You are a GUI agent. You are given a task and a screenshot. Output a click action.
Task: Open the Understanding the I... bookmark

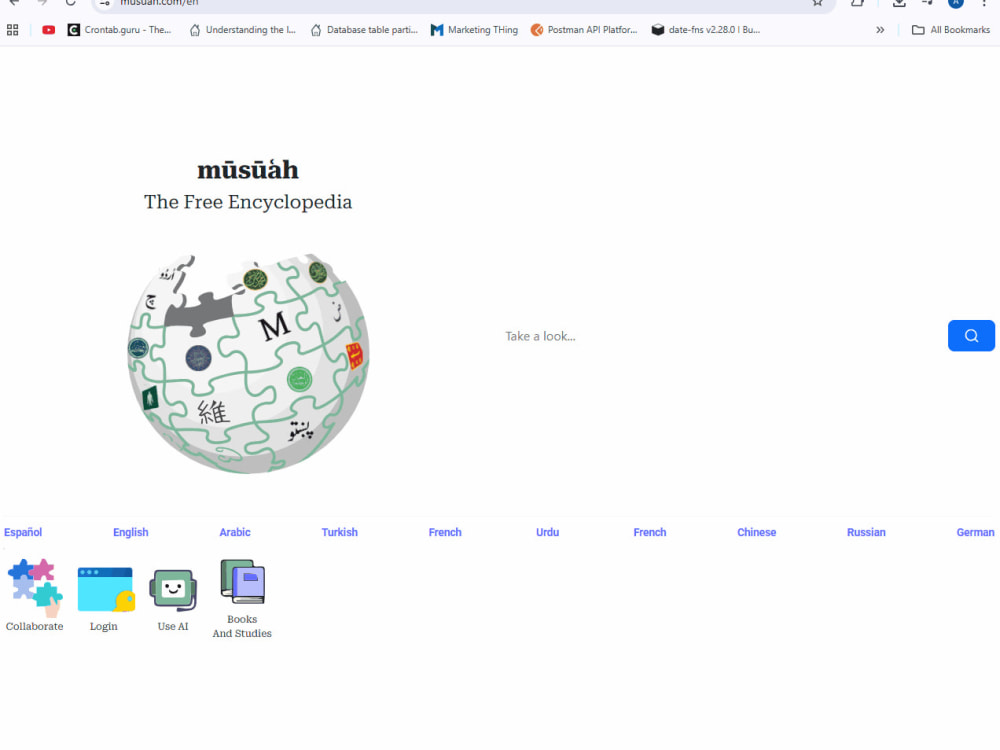[242, 30]
